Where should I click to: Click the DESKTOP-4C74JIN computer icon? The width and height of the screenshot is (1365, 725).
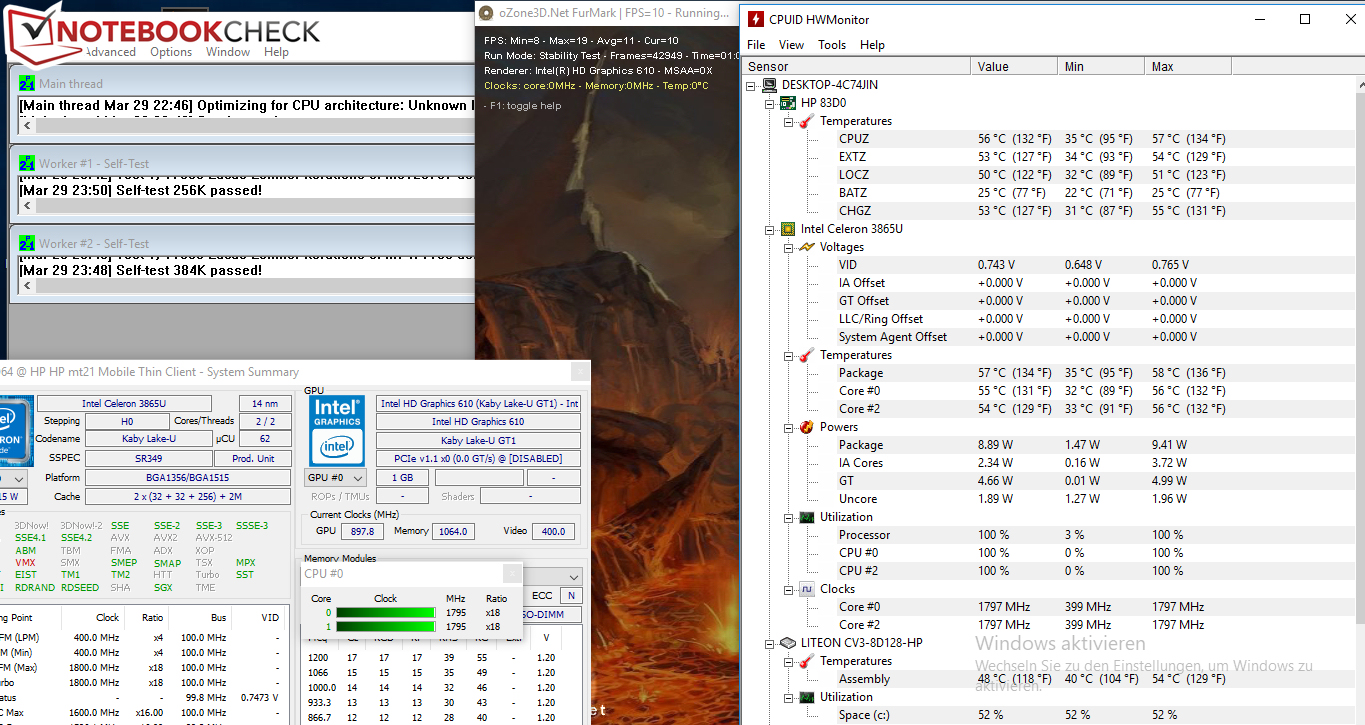(769, 85)
